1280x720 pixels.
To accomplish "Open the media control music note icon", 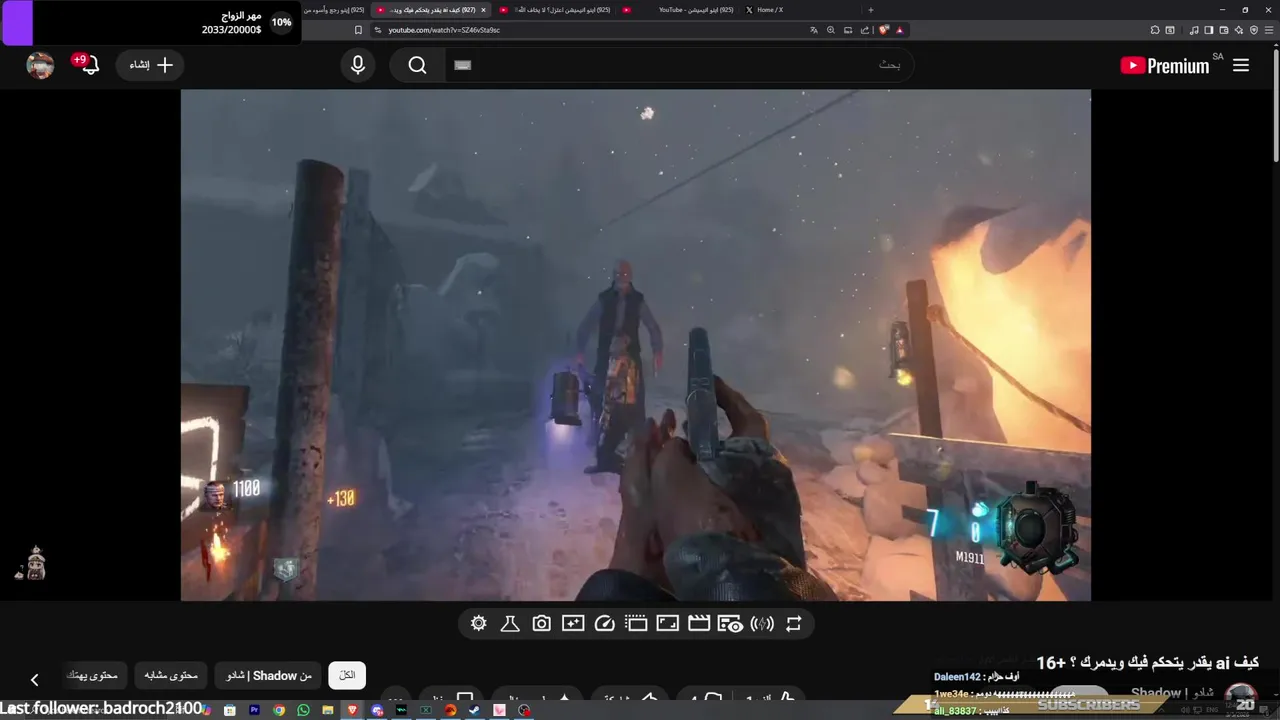I will [1194, 30].
